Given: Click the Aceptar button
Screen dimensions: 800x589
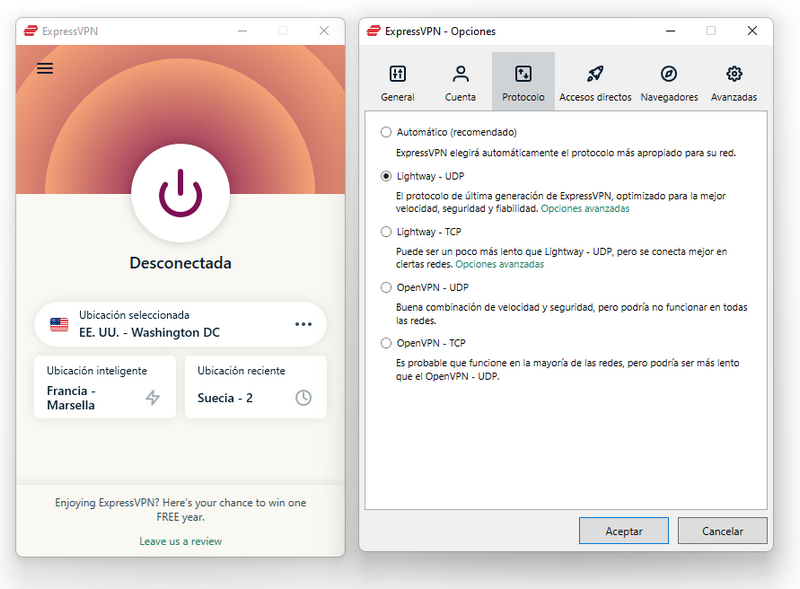Looking at the screenshot, I should coord(623,531).
